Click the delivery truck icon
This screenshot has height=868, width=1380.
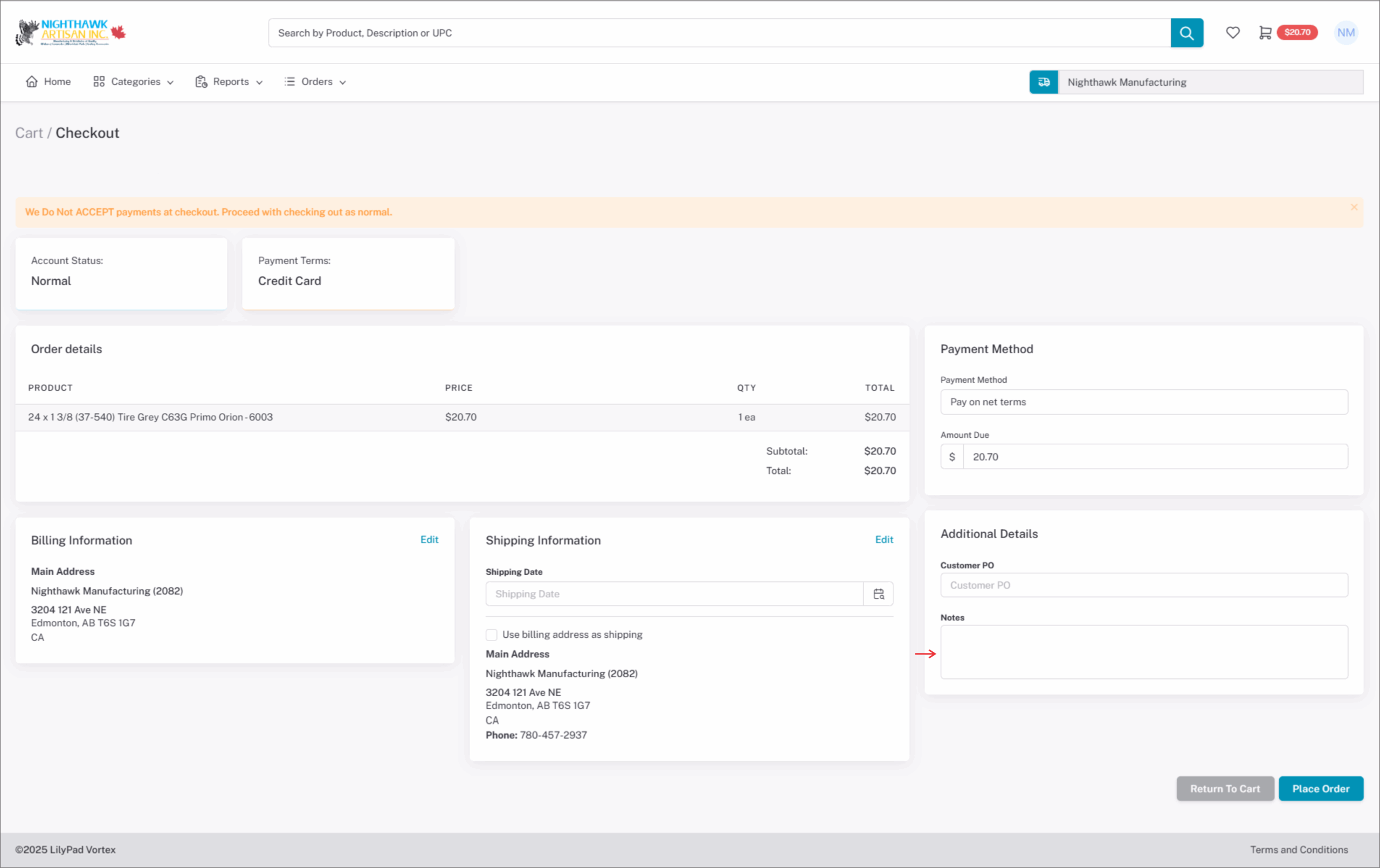tap(1044, 82)
